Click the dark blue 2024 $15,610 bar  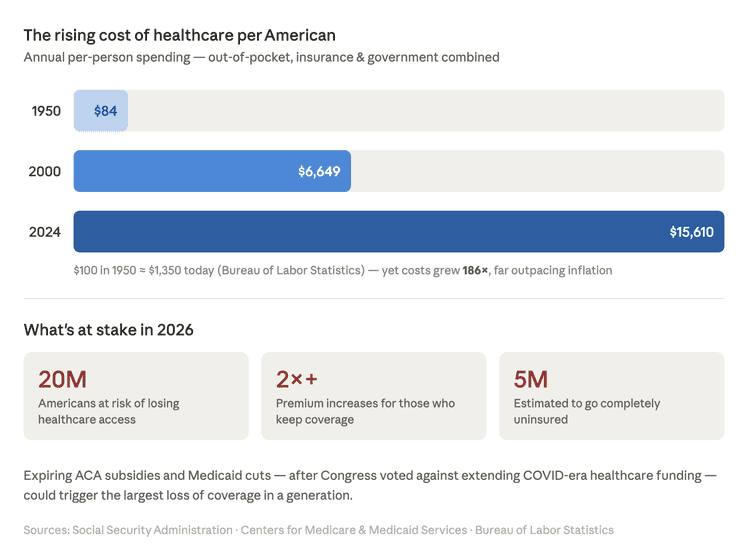coord(399,231)
